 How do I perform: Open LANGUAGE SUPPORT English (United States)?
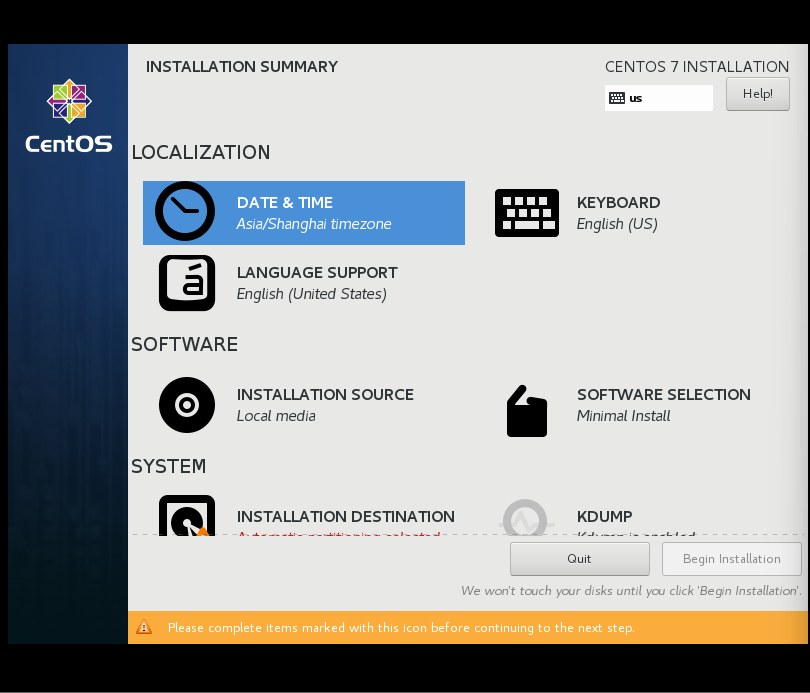317,282
